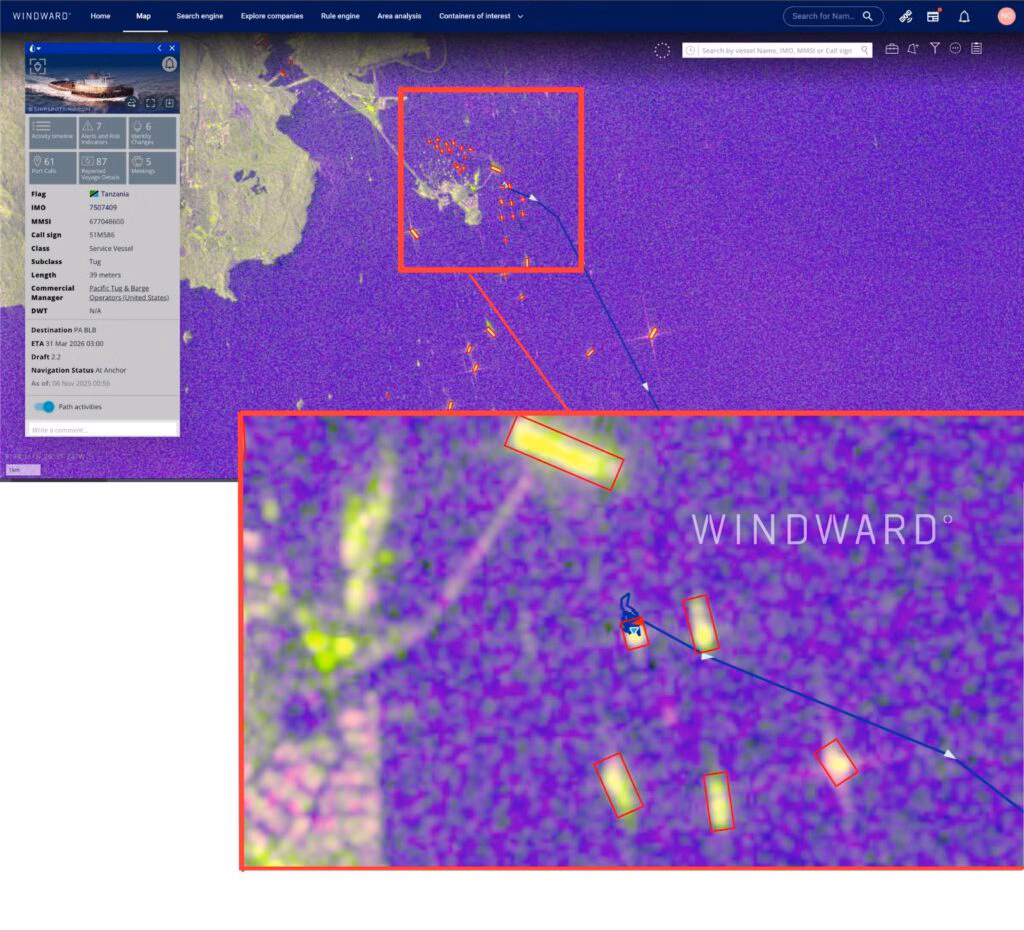The width and height of the screenshot is (1024, 930).
Task: Click ETA 31 Mar 2026 03:00 text
Action: pos(67,344)
